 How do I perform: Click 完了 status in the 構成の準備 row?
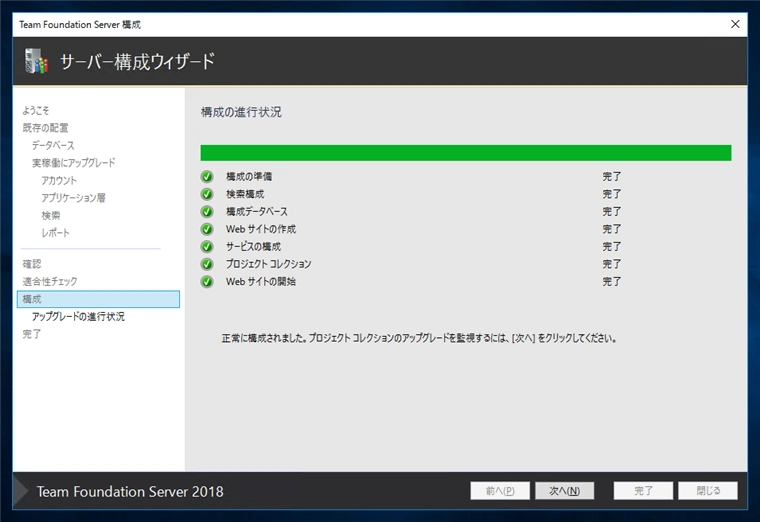point(612,176)
